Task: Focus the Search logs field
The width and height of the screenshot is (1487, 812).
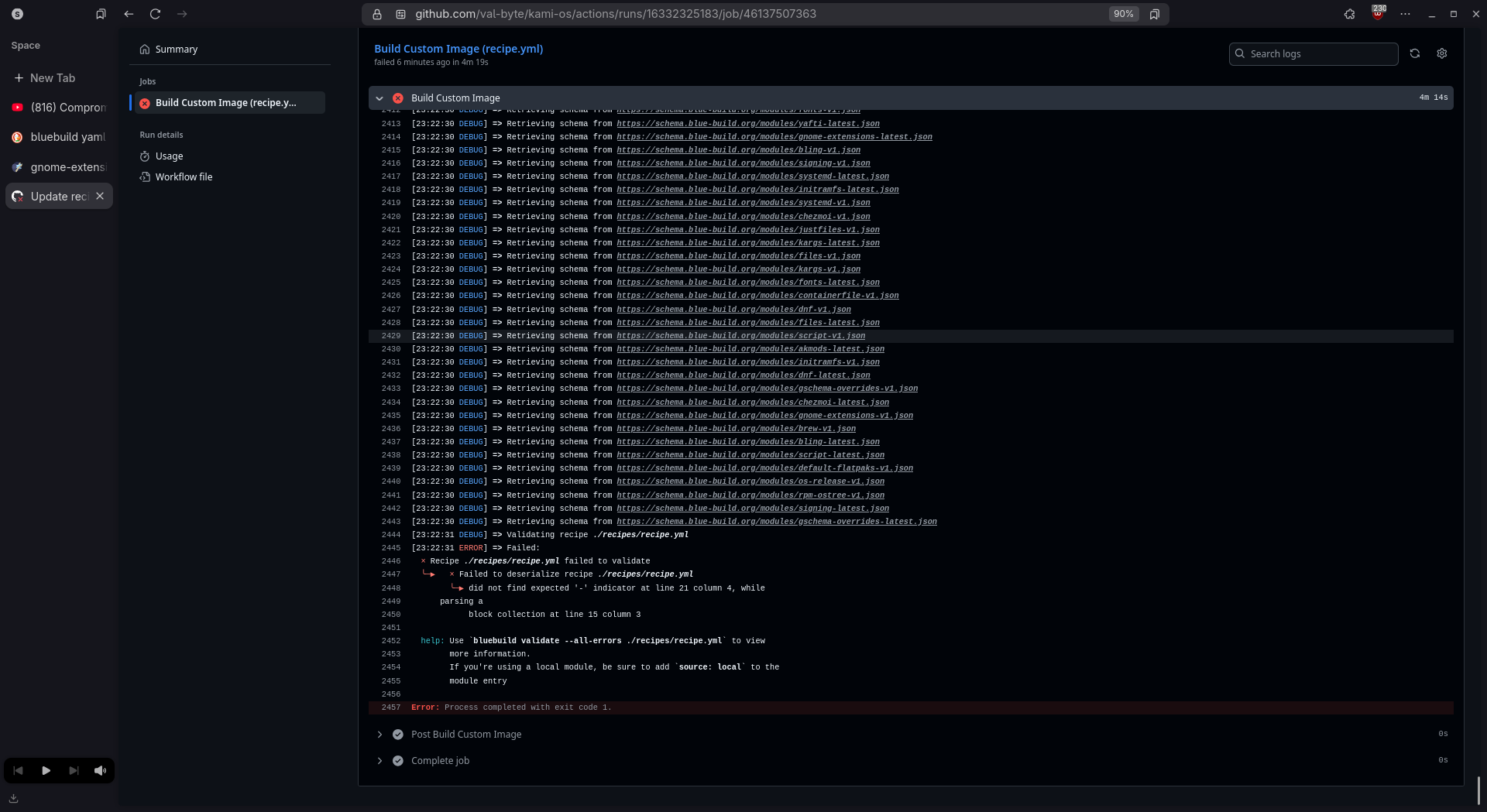Action: [1313, 54]
